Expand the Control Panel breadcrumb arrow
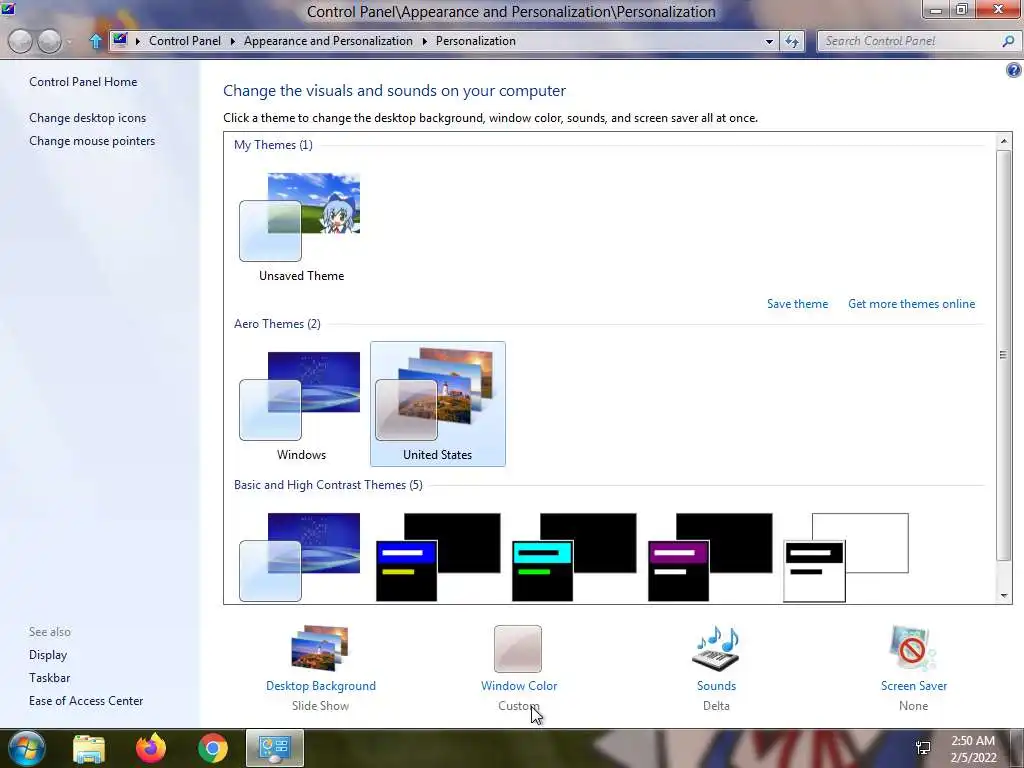Image resolution: width=1024 pixels, height=768 pixels. (x=232, y=41)
